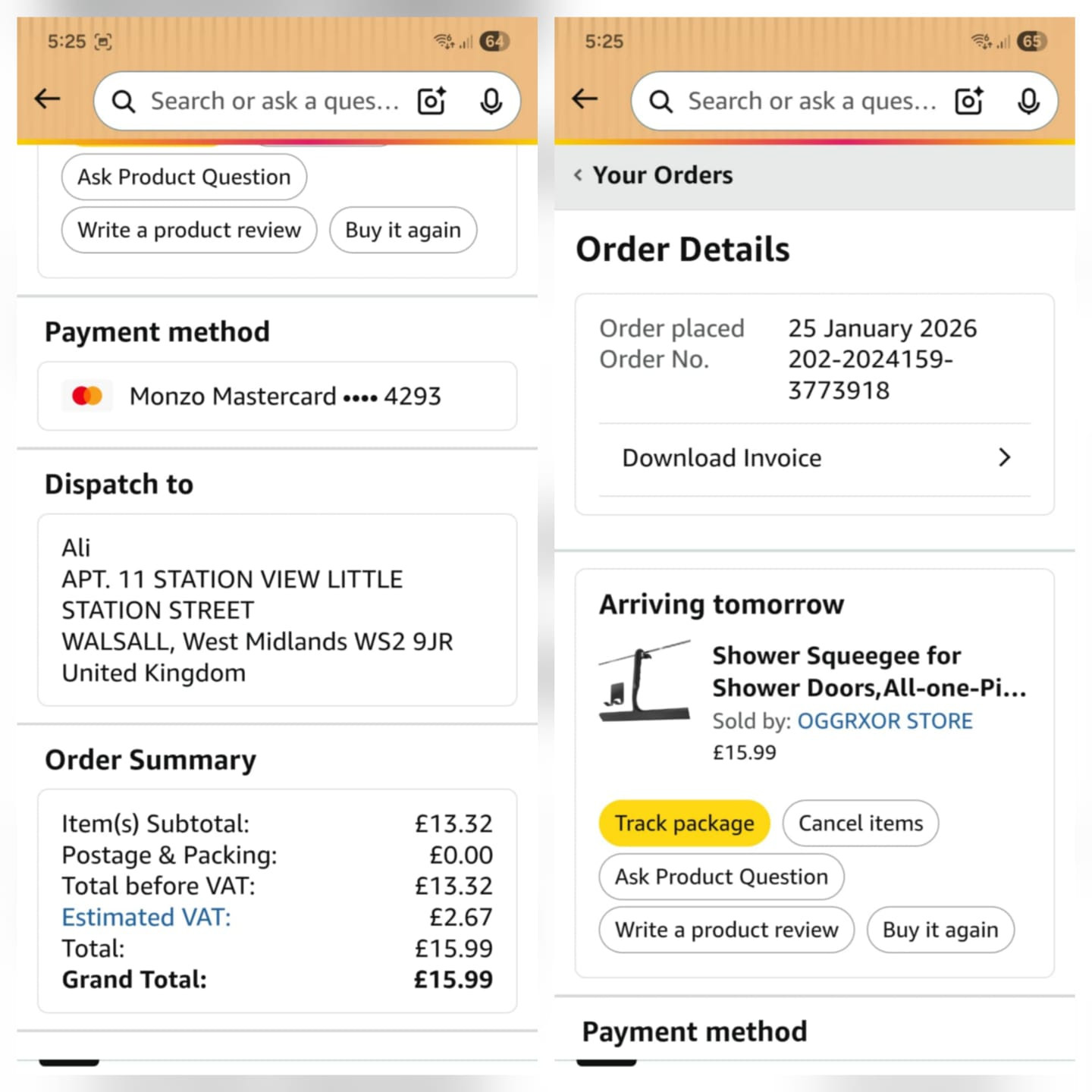This screenshot has width=1092, height=1092.
Task: Tap the Your Orders breadcrumb label
Action: 662,175
